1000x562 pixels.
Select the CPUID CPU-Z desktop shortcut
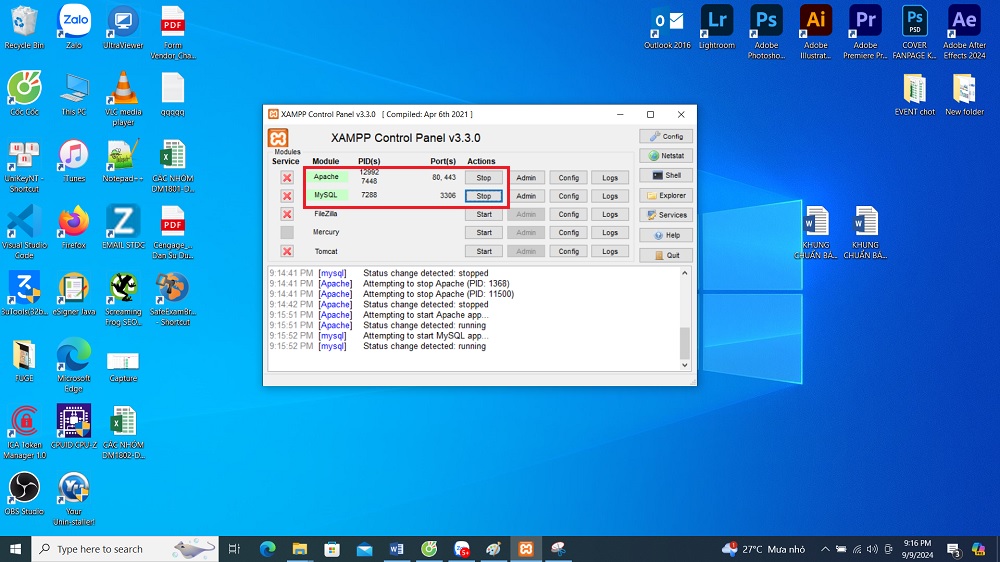point(74,426)
